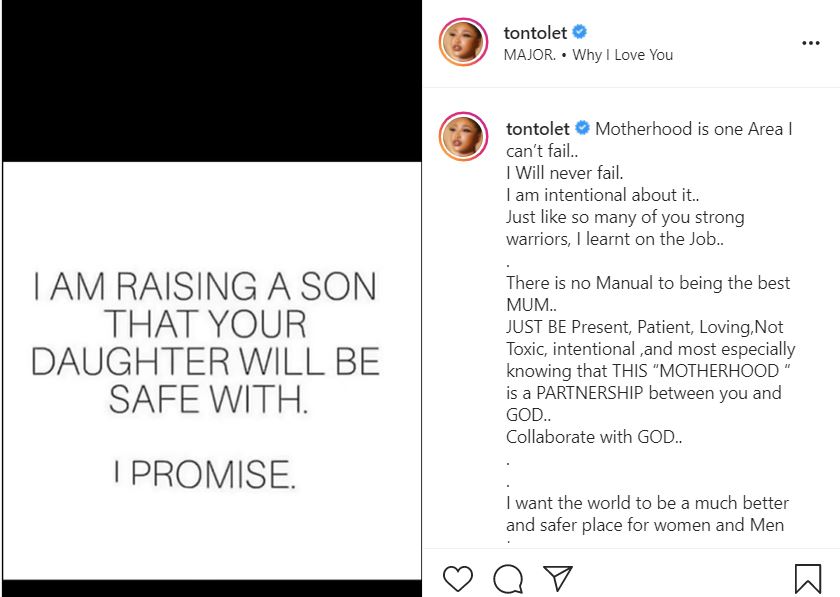Click the "I am intentional about it.." line

point(595,195)
